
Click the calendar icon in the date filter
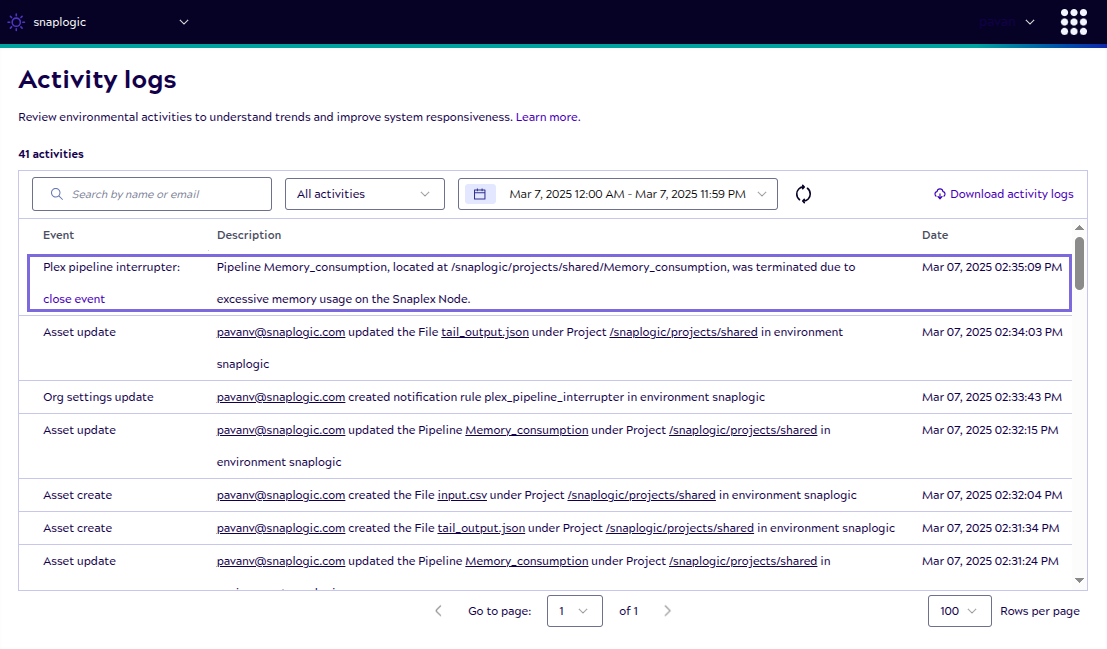pyautogui.click(x=479, y=193)
